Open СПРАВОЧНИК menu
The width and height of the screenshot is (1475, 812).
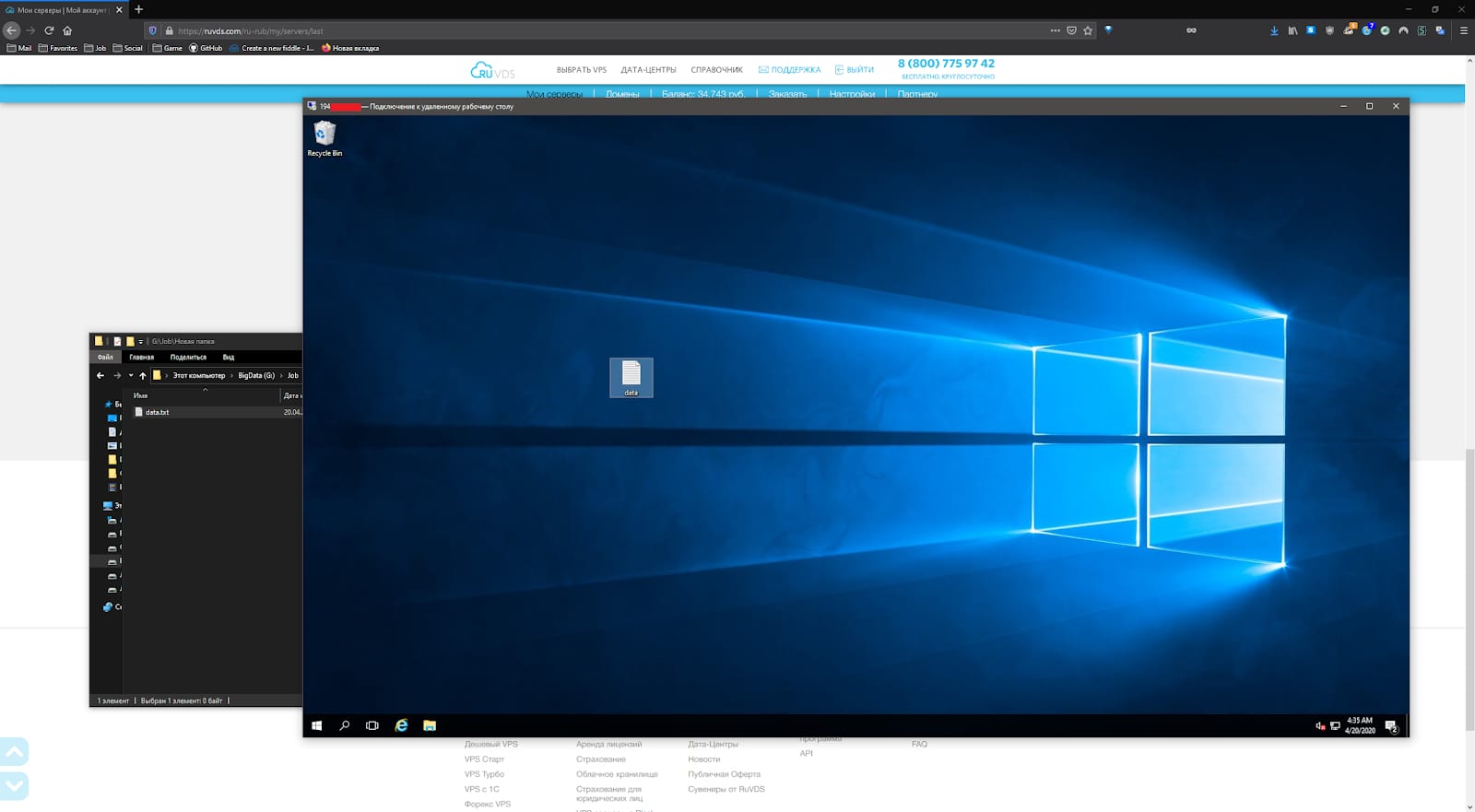click(x=716, y=70)
